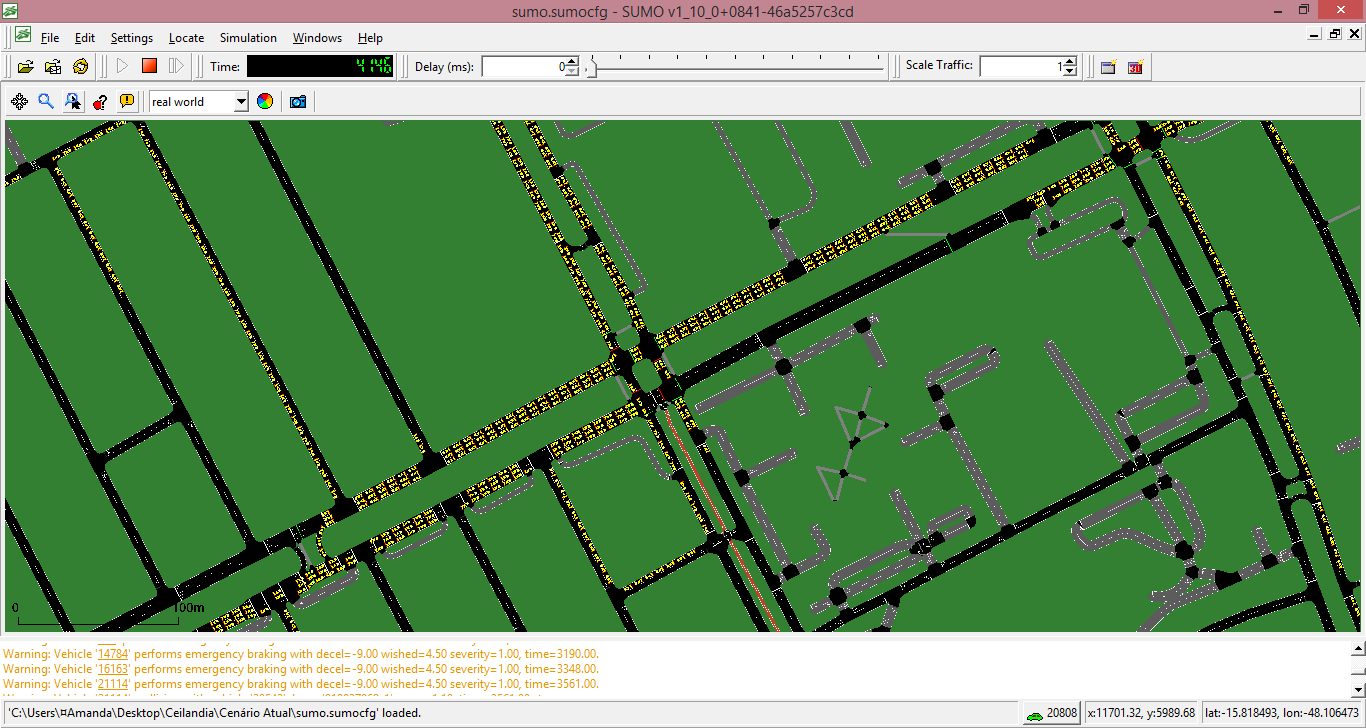Decrease the Scale Traffic spinner value

point(1070,71)
